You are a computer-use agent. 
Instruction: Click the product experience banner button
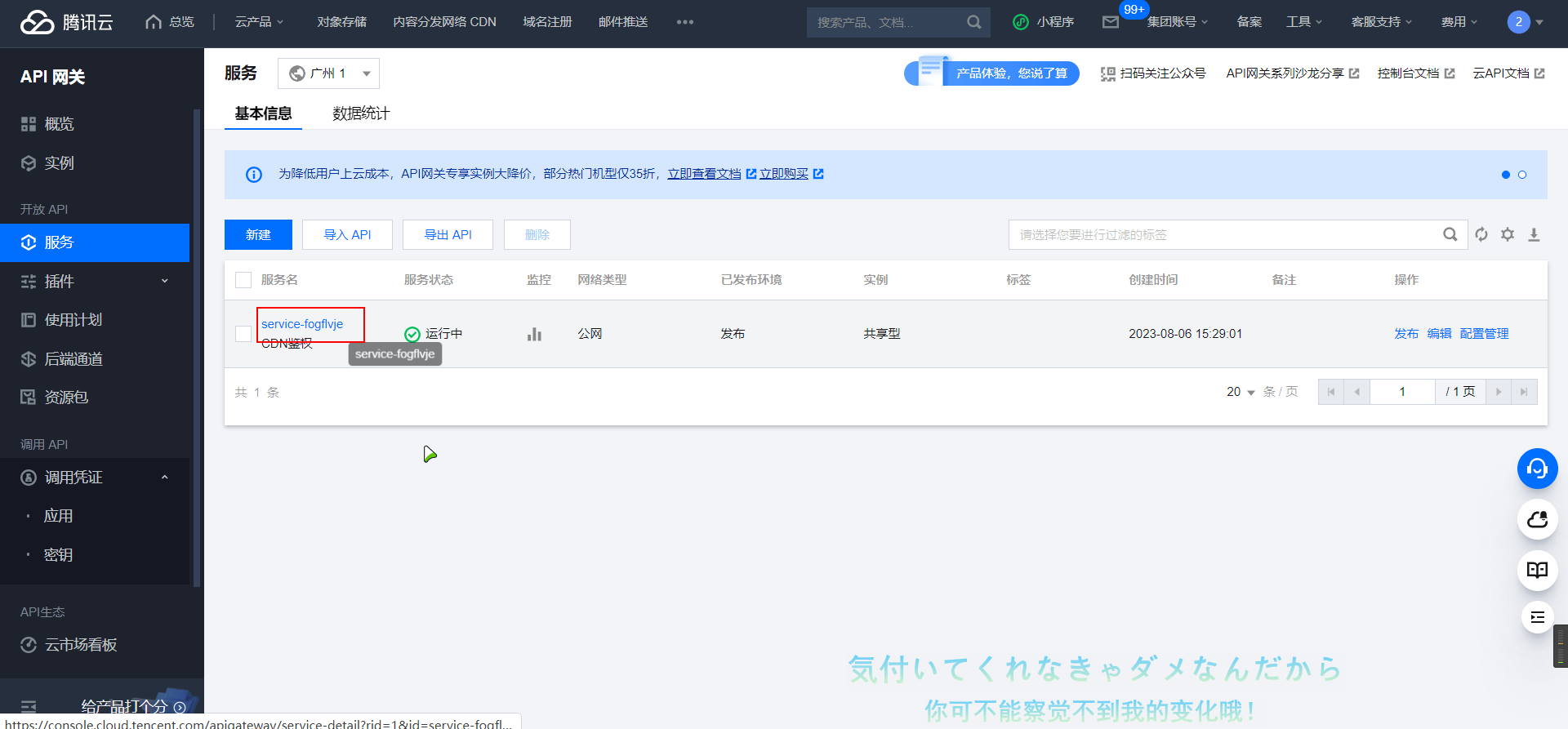(x=991, y=73)
